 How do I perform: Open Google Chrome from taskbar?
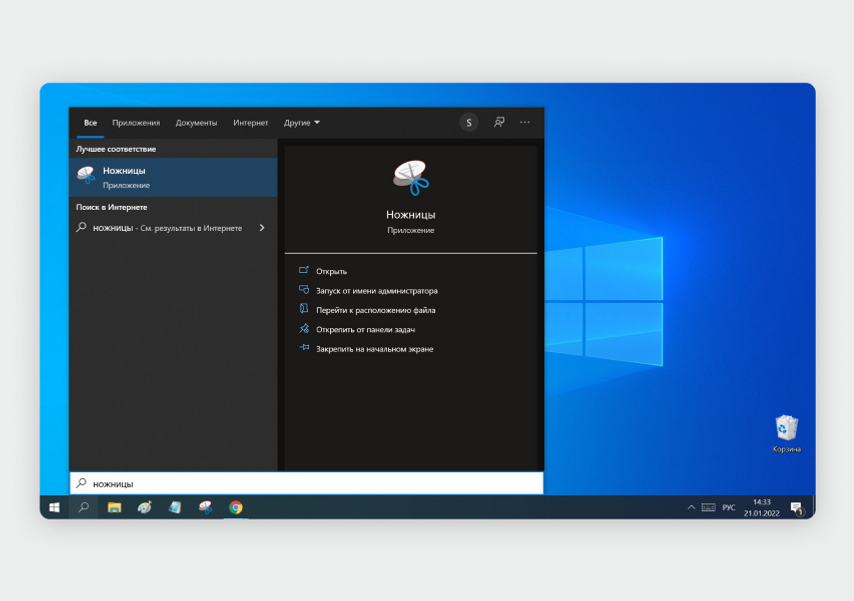[236, 507]
